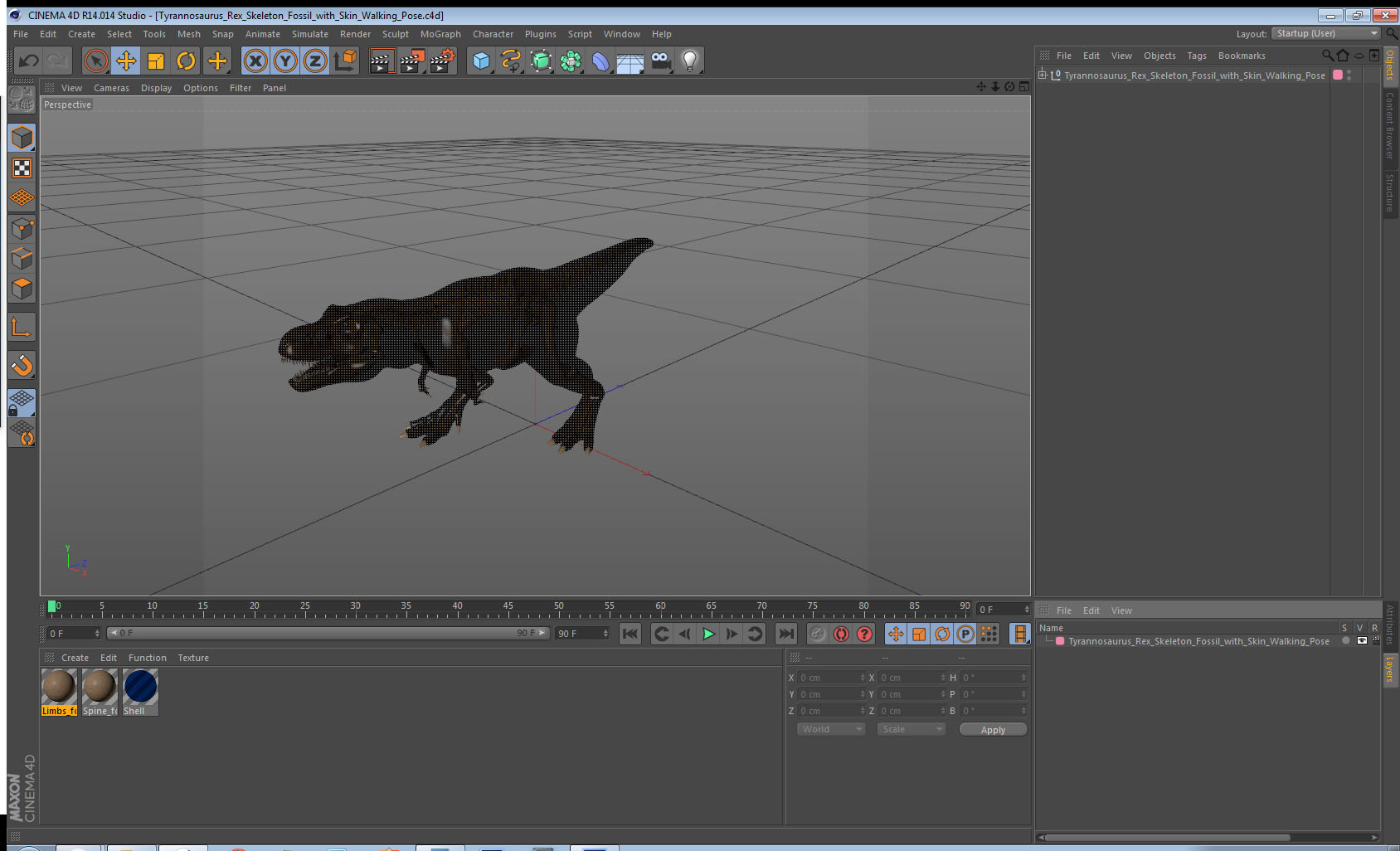Select the Live Selection tool
This screenshot has height=851, width=1400.
tap(96, 61)
